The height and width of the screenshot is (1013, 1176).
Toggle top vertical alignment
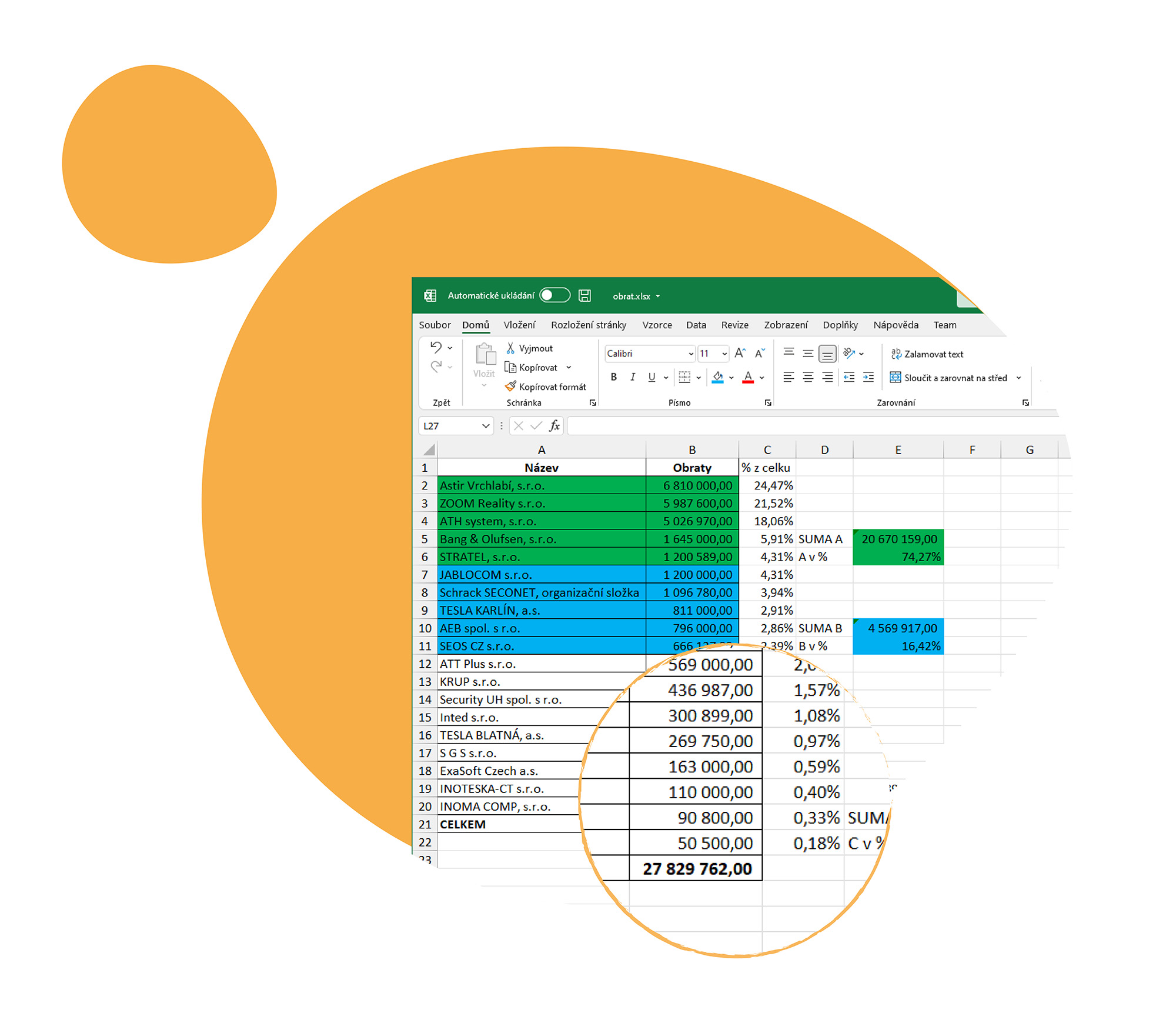point(789,353)
